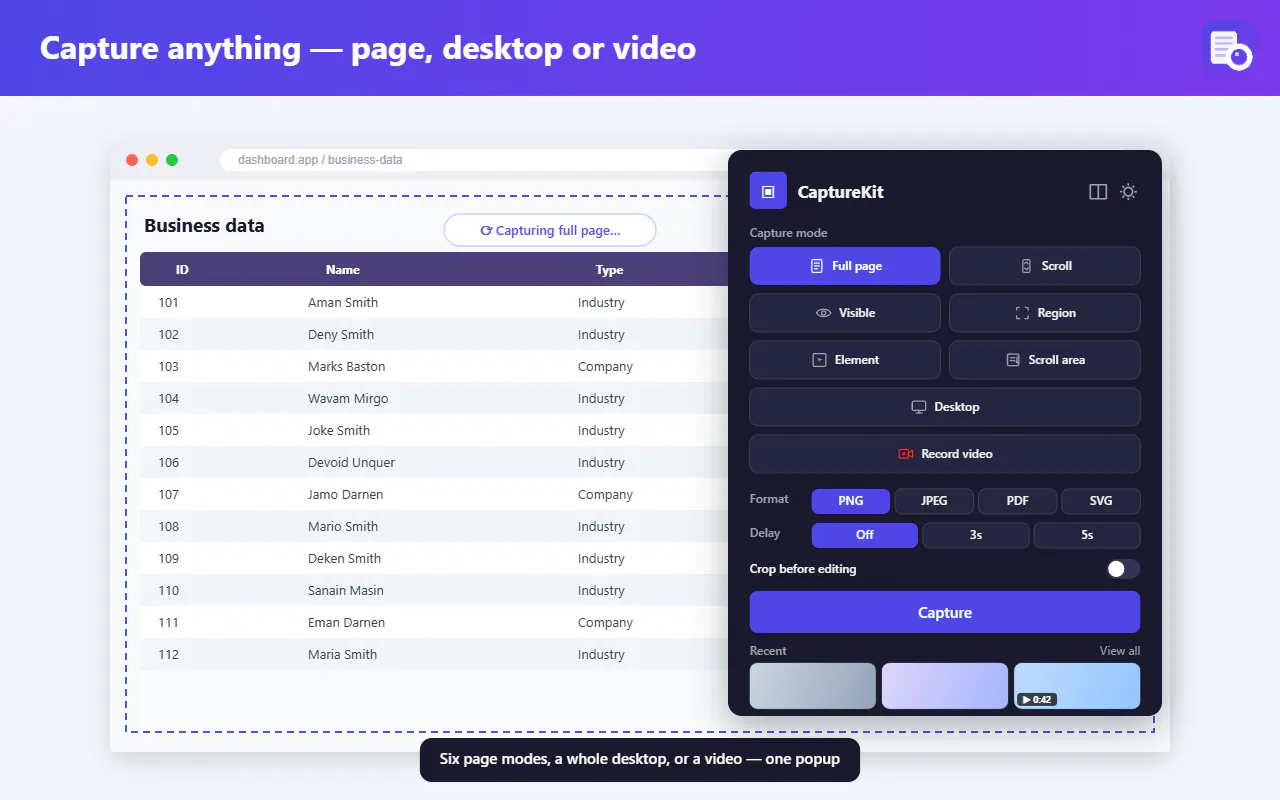Click the Name column header
The width and height of the screenshot is (1280, 800).
pyautogui.click(x=343, y=270)
